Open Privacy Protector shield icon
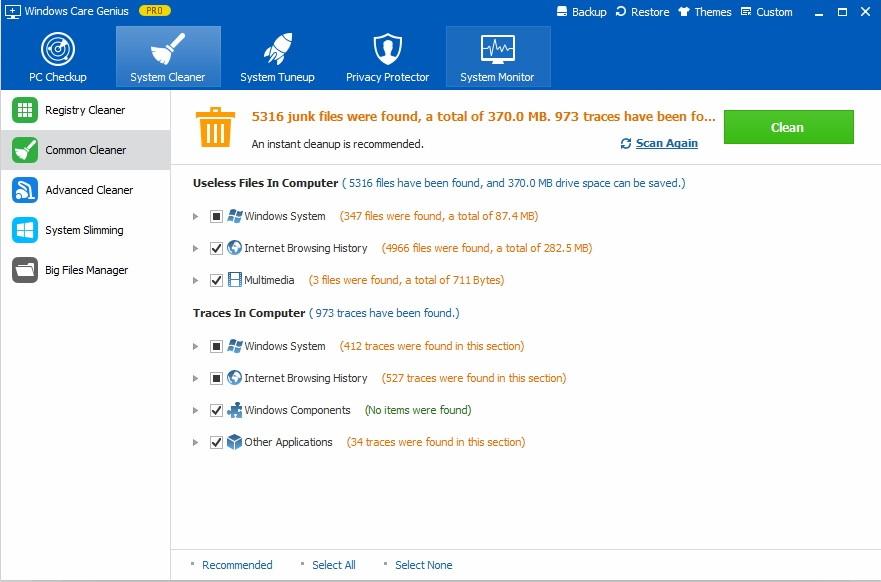 388,49
